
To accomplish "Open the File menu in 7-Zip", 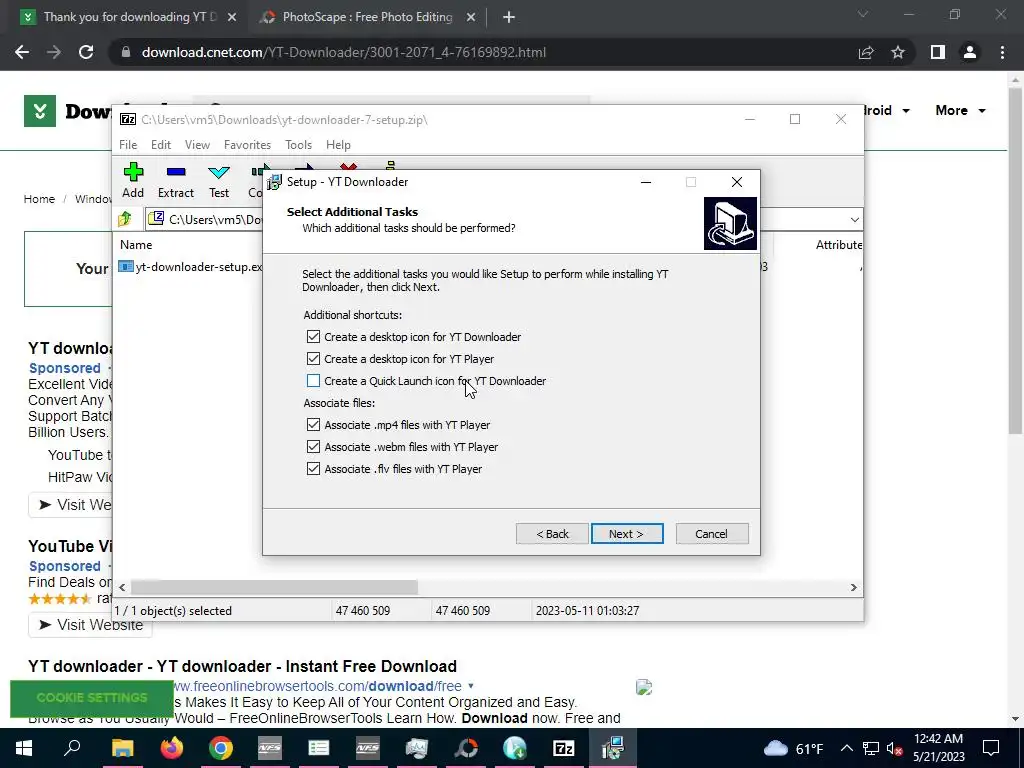I will (128, 145).
